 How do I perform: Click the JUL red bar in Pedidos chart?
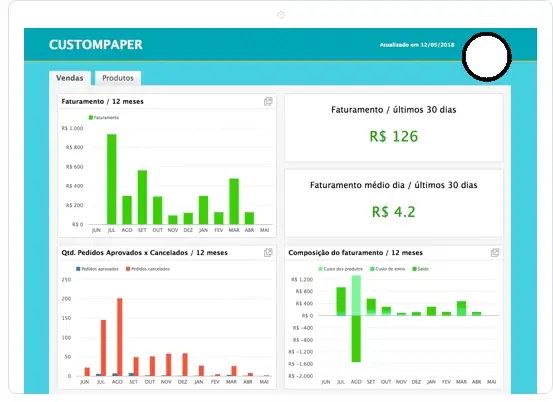coord(103,348)
